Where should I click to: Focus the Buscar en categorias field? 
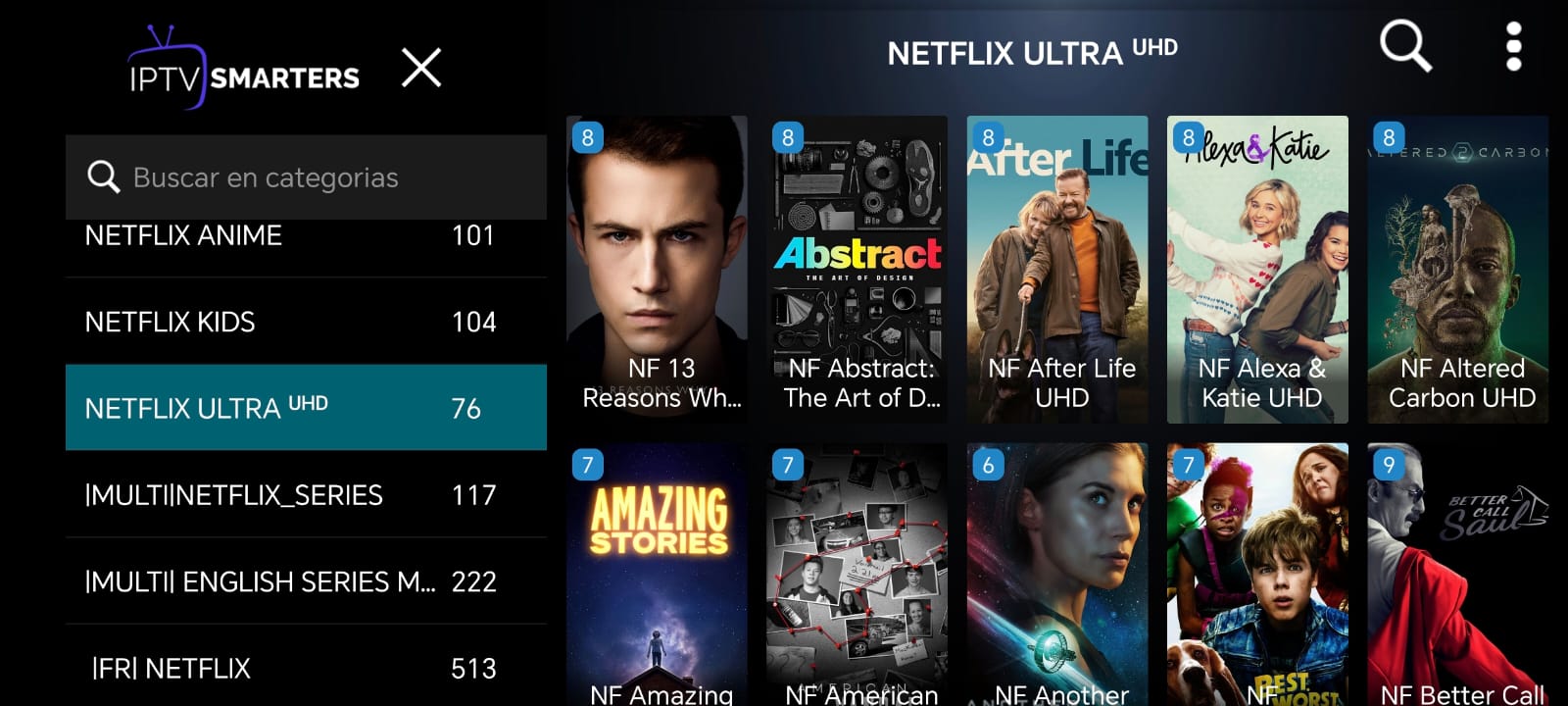pos(306,177)
